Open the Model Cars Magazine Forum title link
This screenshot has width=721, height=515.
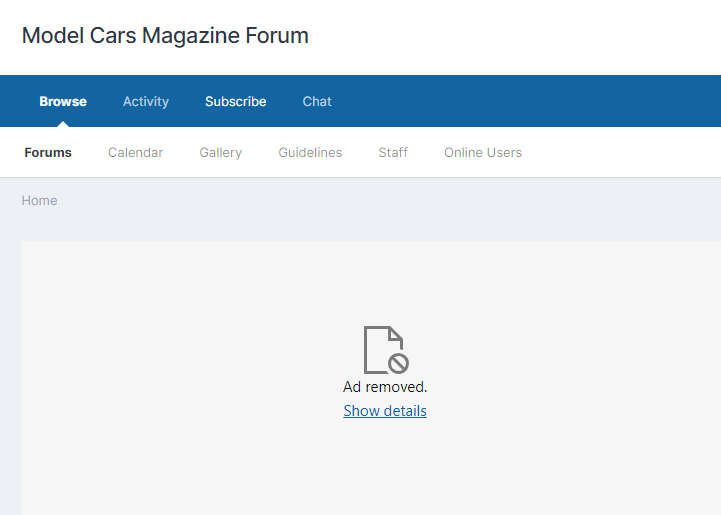165,35
